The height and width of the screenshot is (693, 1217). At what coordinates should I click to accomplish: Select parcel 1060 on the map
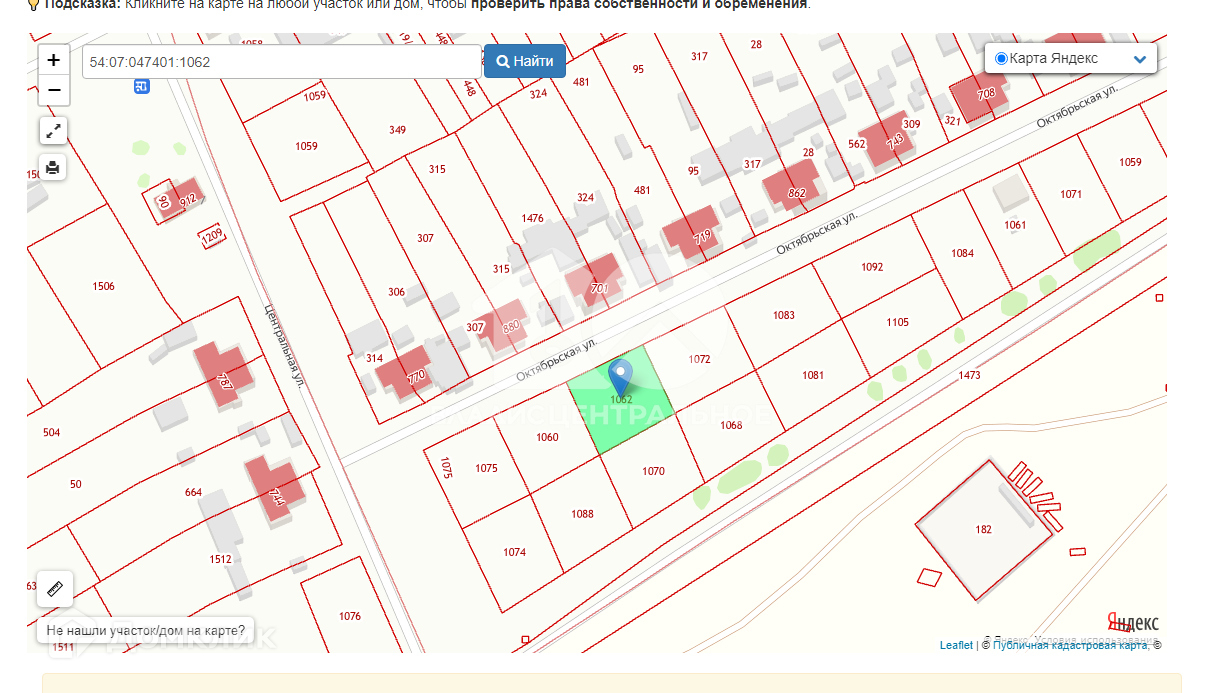(x=547, y=437)
